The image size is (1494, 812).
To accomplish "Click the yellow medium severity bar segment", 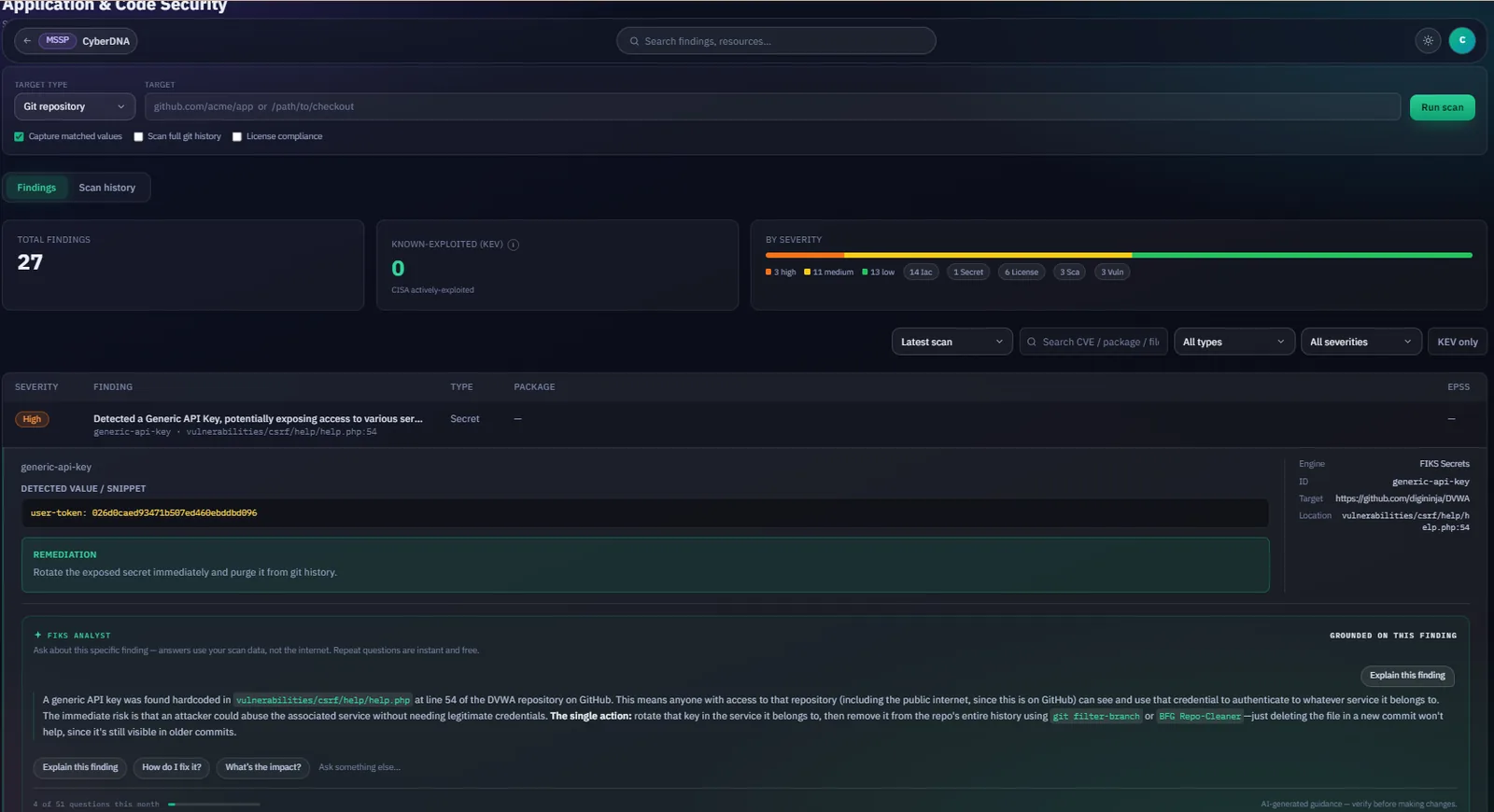I will [988, 255].
